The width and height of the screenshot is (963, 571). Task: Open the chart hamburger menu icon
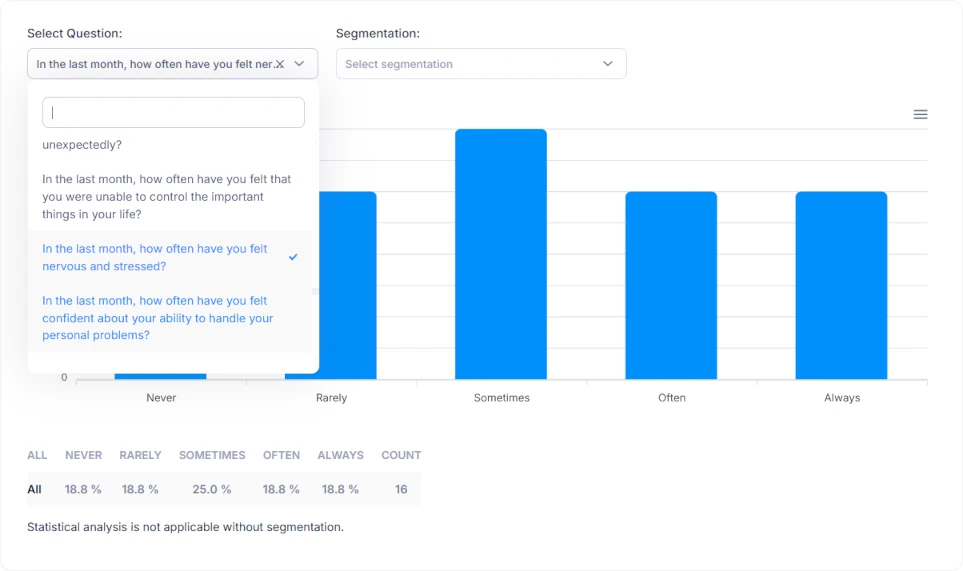pos(920,114)
